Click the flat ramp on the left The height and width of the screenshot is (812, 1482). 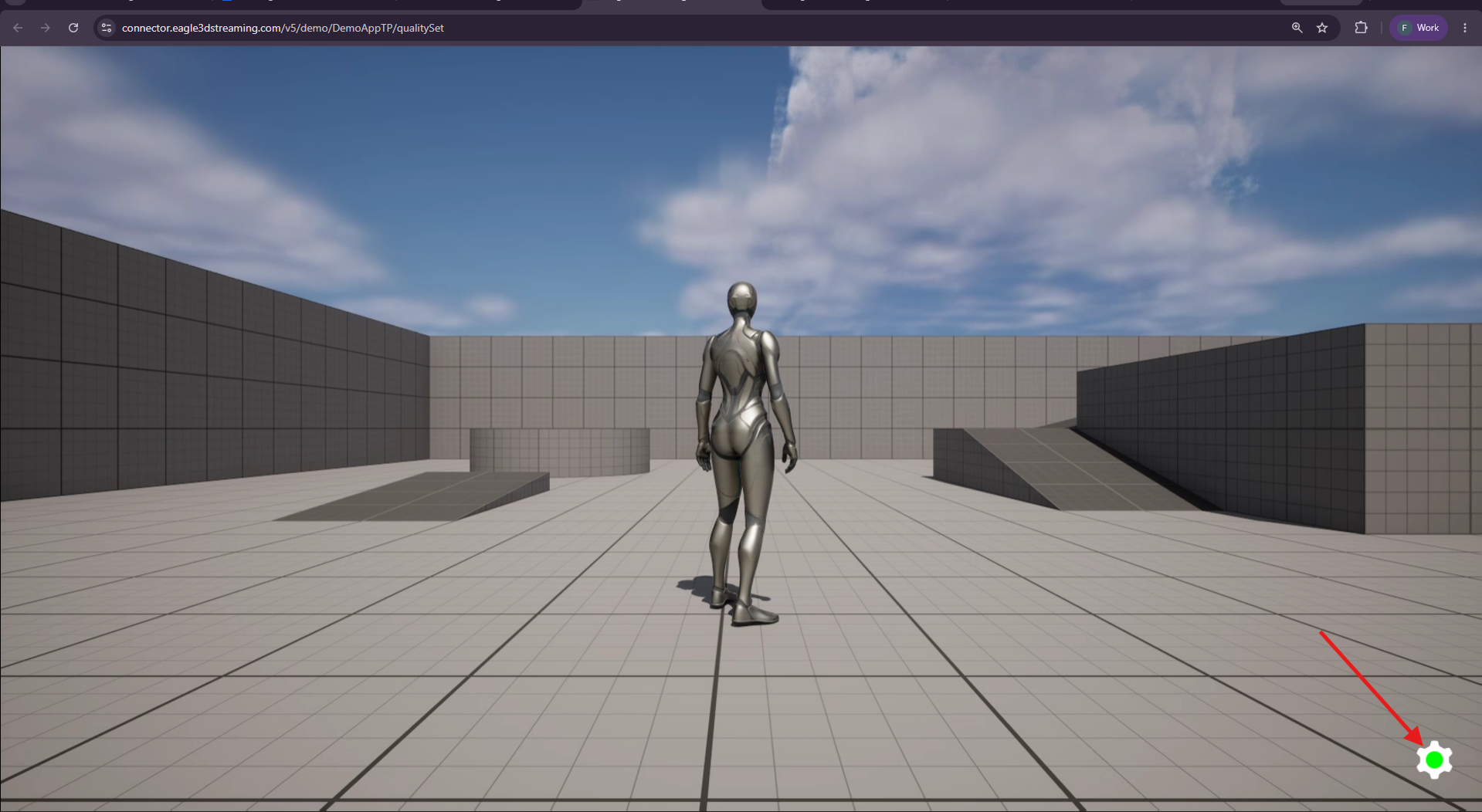pyautogui.click(x=414, y=496)
